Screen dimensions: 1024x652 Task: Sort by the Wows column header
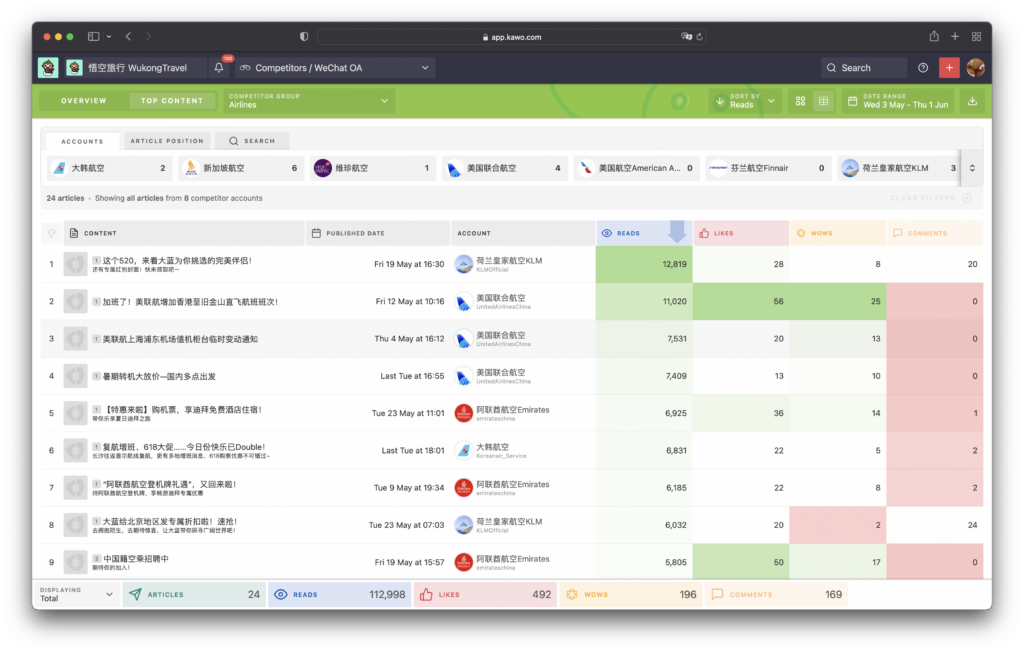coord(838,233)
